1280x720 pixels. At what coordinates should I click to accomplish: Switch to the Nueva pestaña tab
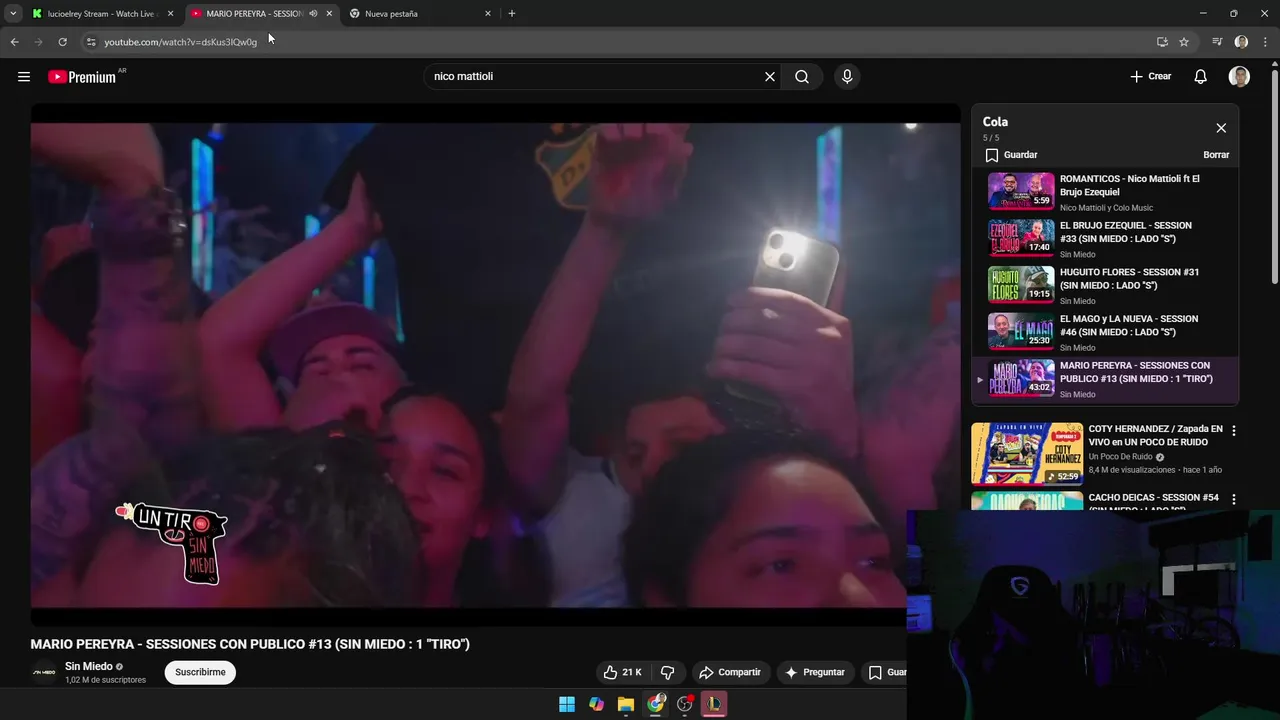tap(419, 14)
